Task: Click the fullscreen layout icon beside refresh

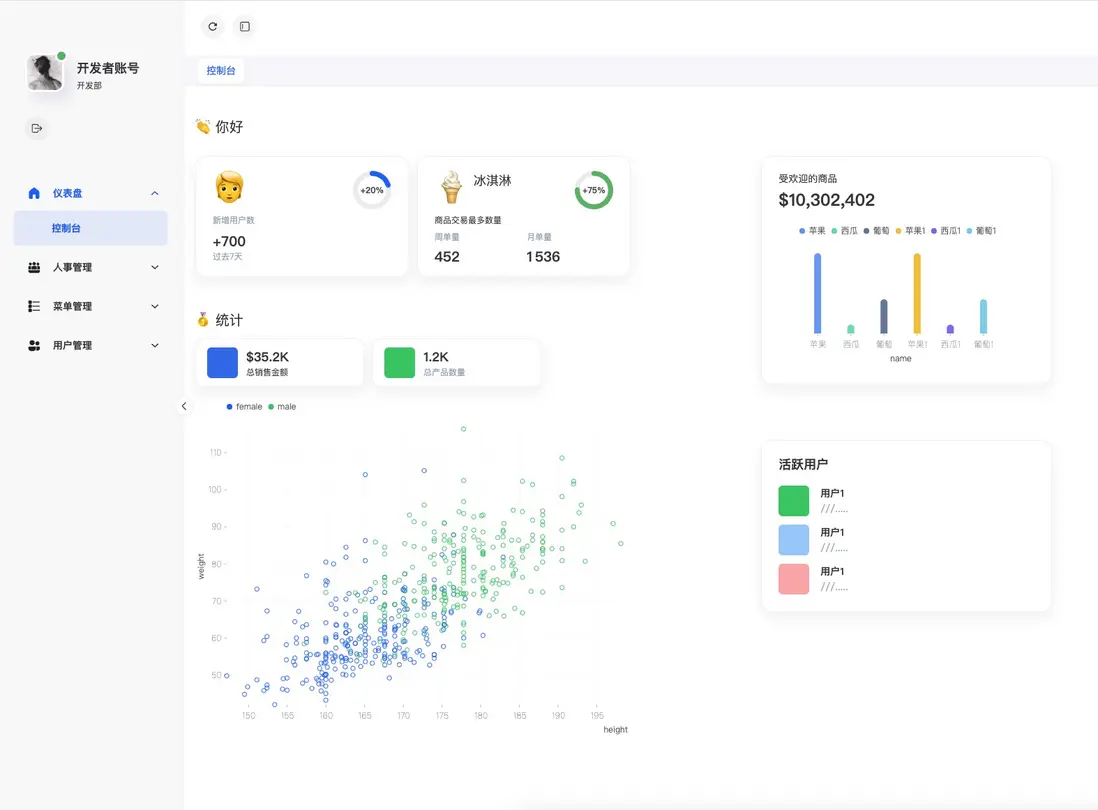Action: [x=244, y=27]
